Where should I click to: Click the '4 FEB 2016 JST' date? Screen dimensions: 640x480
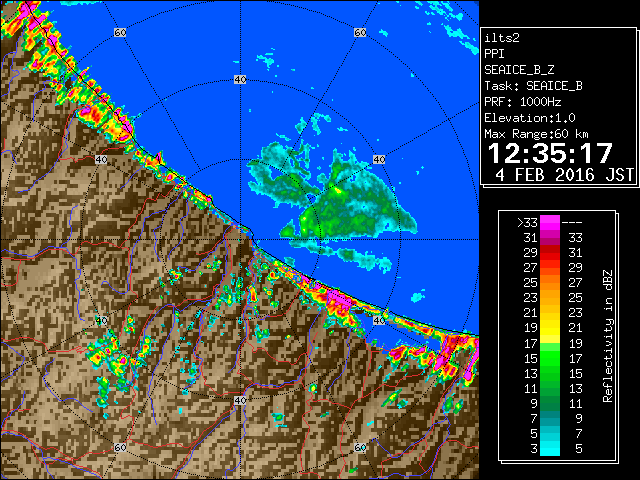[564, 175]
